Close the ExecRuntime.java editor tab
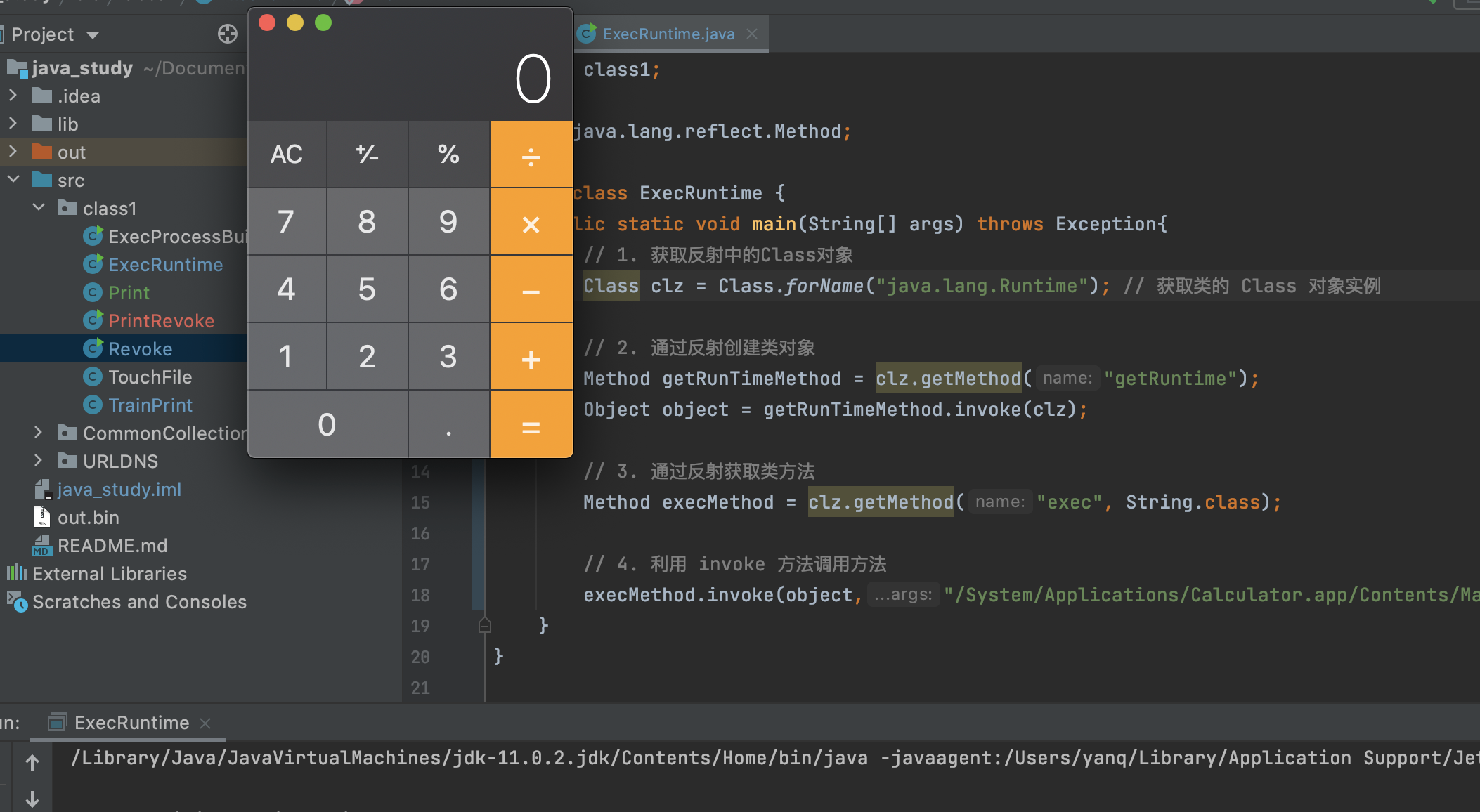The image size is (1480, 812). pyautogui.click(x=752, y=34)
